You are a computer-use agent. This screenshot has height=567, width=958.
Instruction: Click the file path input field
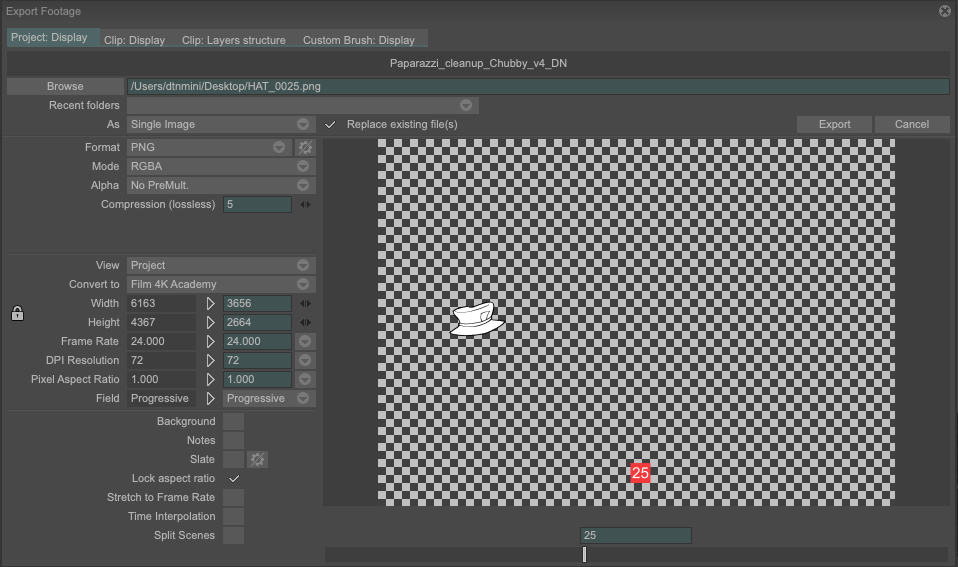pos(538,86)
